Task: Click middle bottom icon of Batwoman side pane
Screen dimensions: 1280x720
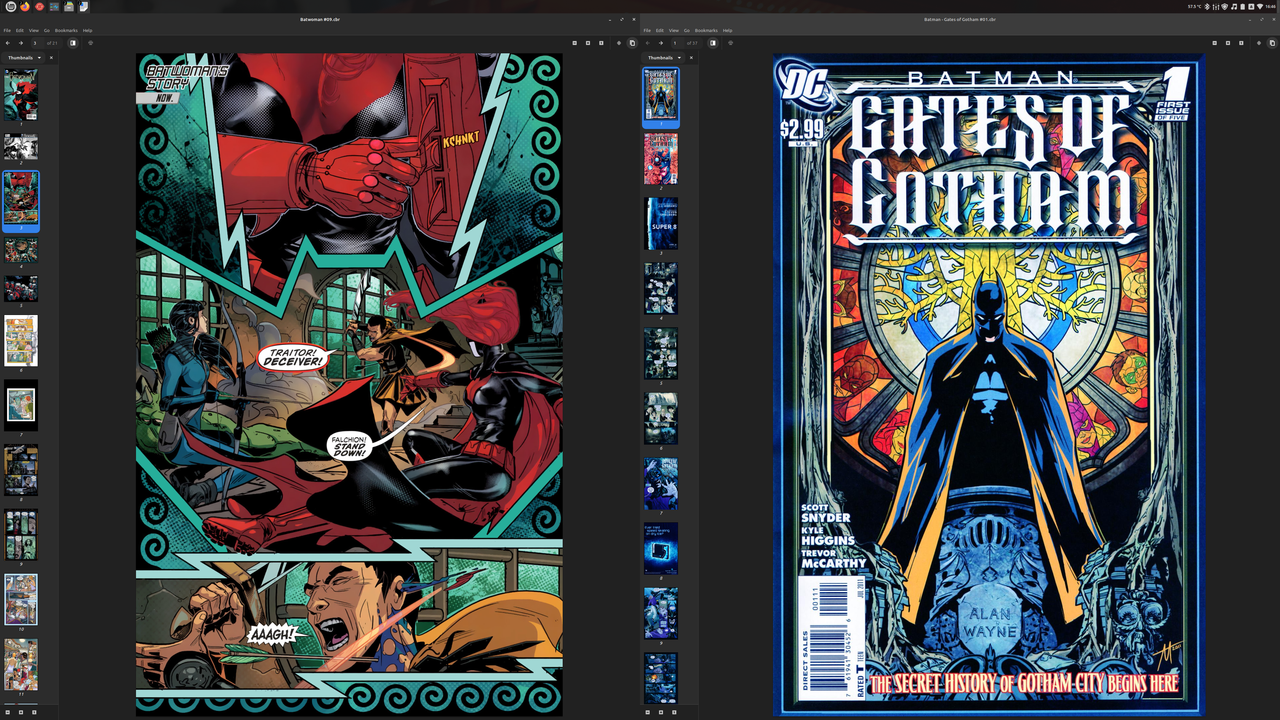Action: [20, 712]
